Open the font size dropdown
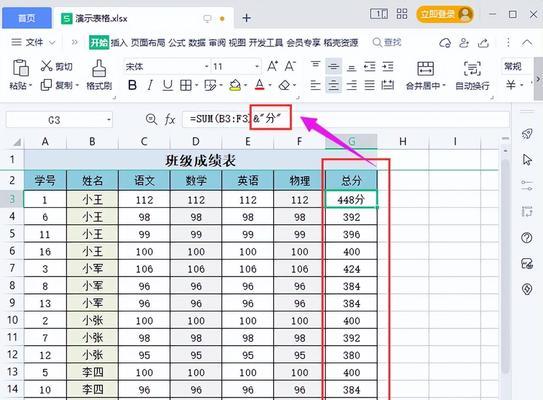This screenshot has width=543, height=400. coord(257,66)
